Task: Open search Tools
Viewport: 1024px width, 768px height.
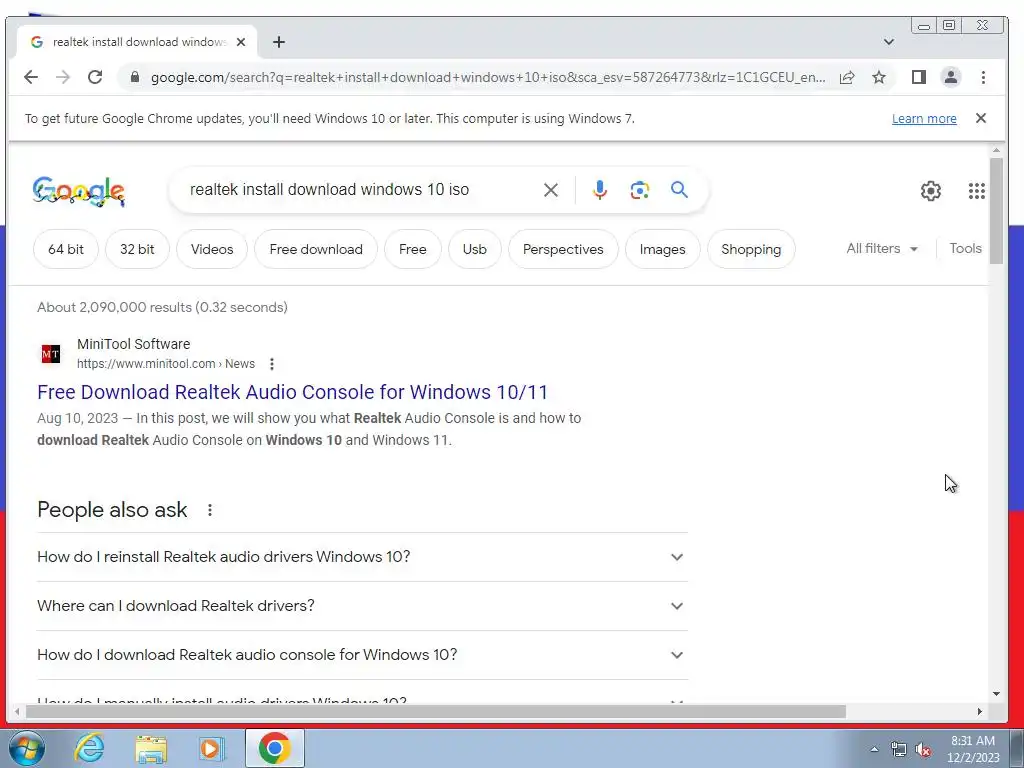Action: click(x=965, y=248)
